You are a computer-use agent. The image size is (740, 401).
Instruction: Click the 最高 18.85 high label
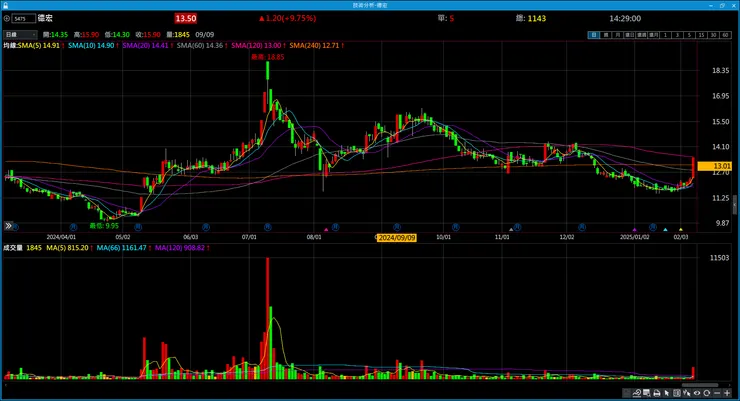click(x=268, y=57)
